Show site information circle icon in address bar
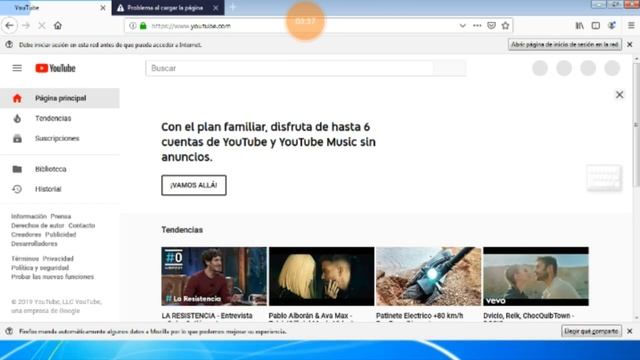Screen dimensions: 640x360 coord(133,26)
